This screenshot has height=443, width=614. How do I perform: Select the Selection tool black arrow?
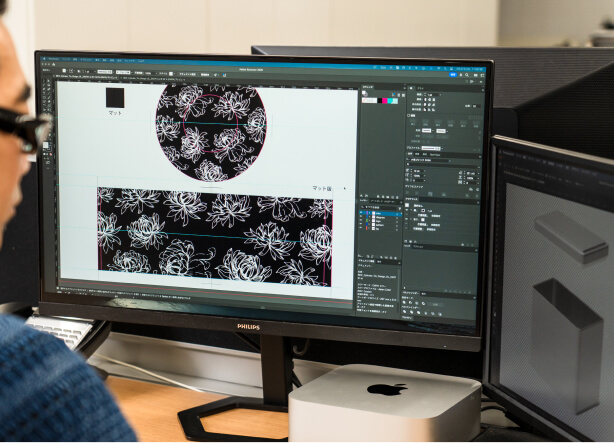pos(44,81)
